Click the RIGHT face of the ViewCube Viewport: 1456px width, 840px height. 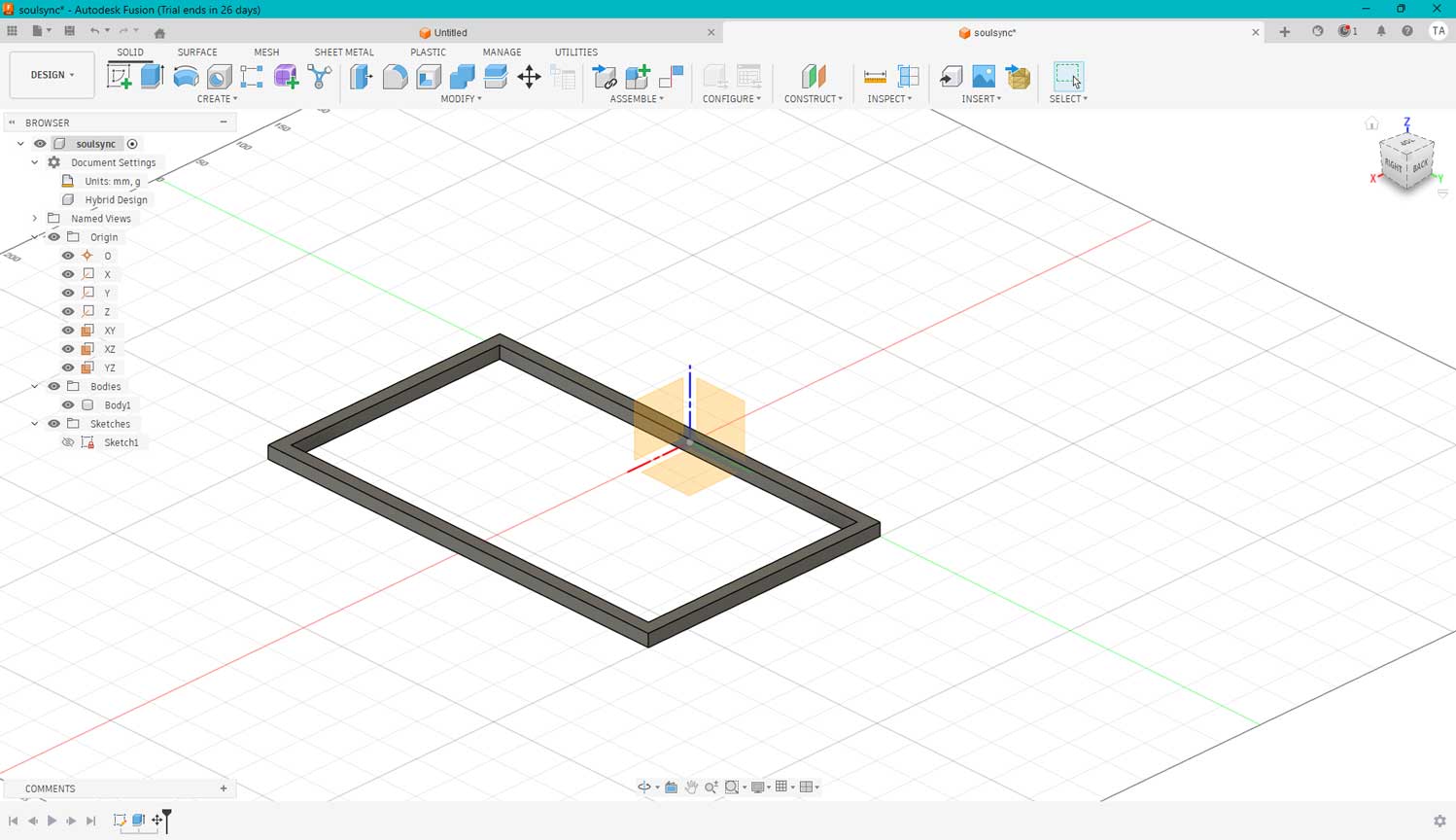coord(1394,166)
